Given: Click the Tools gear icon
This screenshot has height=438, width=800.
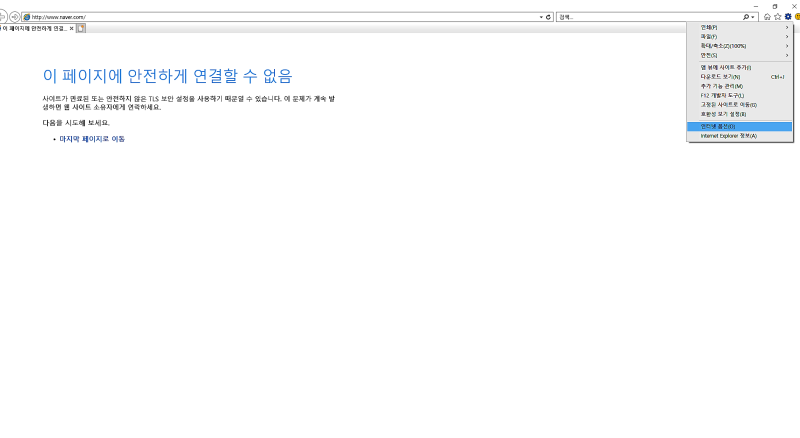Looking at the screenshot, I should tap(788, 17).
